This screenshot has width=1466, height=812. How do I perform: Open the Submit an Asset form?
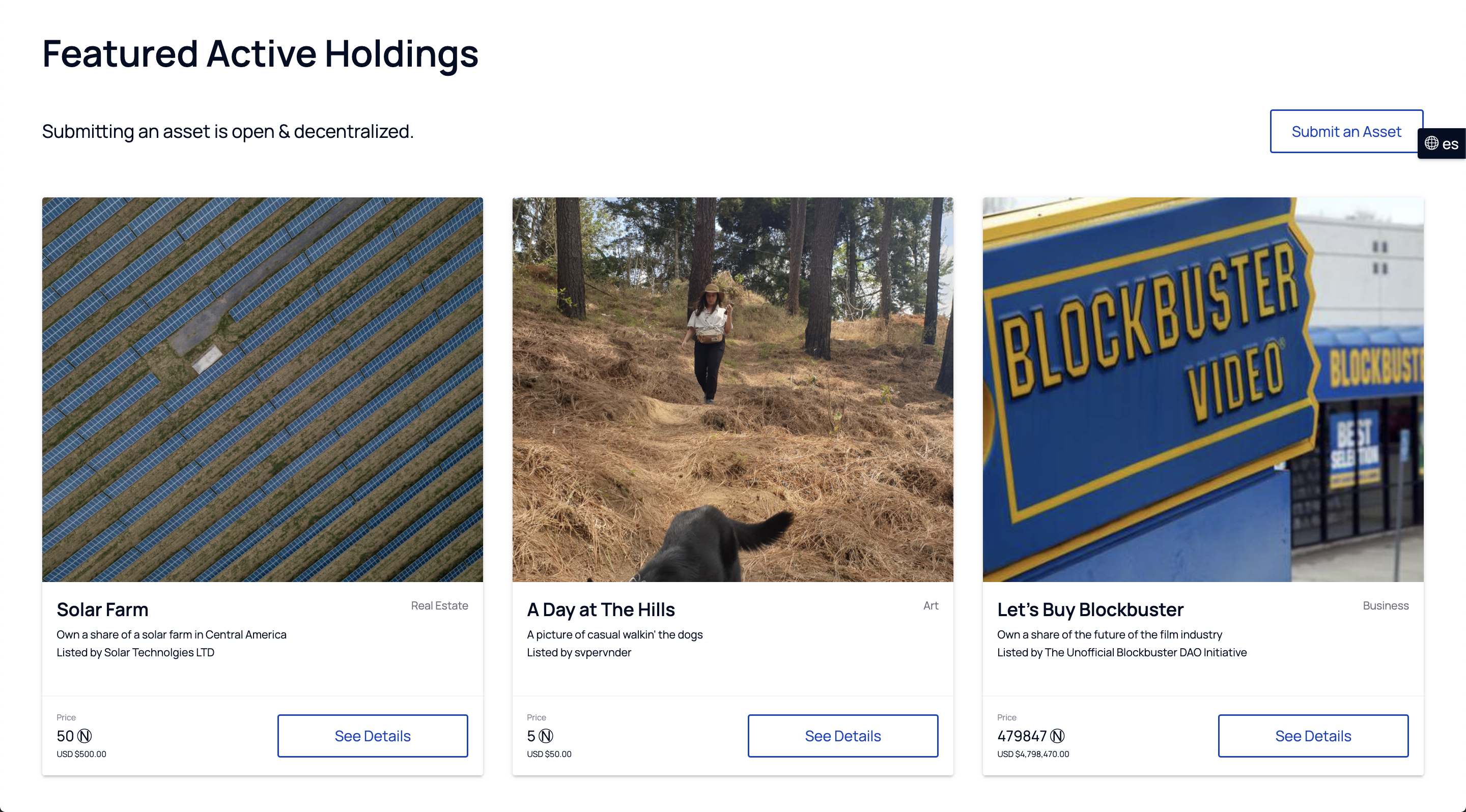click(x=1346, y=131)
